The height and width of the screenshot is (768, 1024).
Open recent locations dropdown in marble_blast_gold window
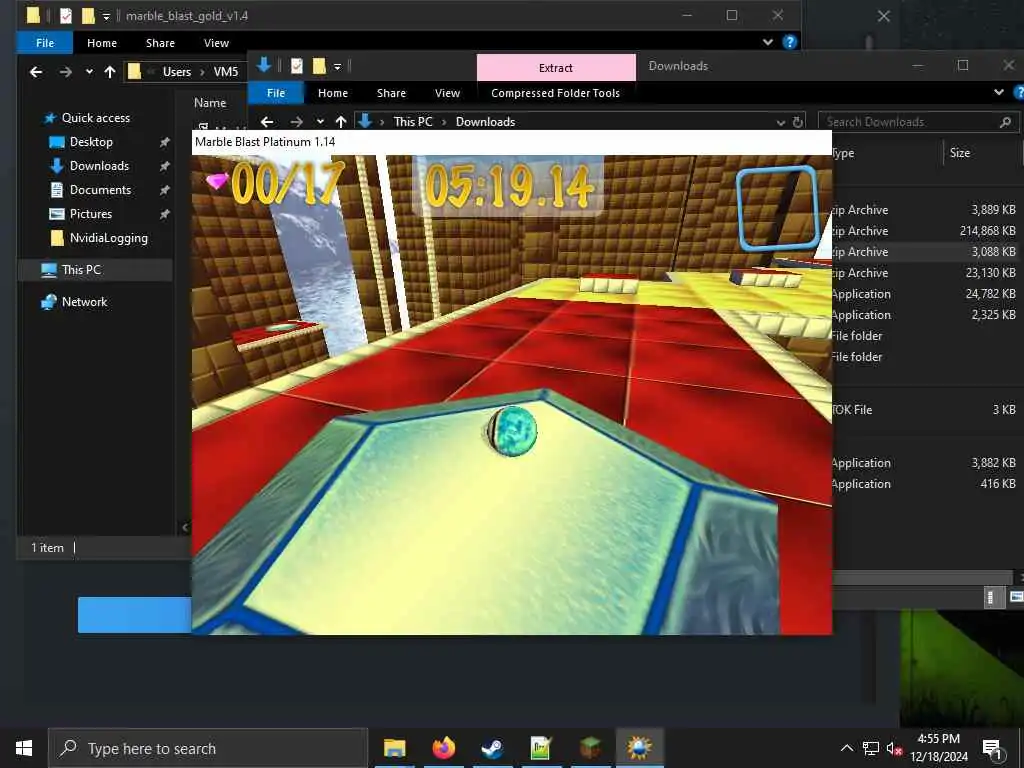click(x=89, y=72)
